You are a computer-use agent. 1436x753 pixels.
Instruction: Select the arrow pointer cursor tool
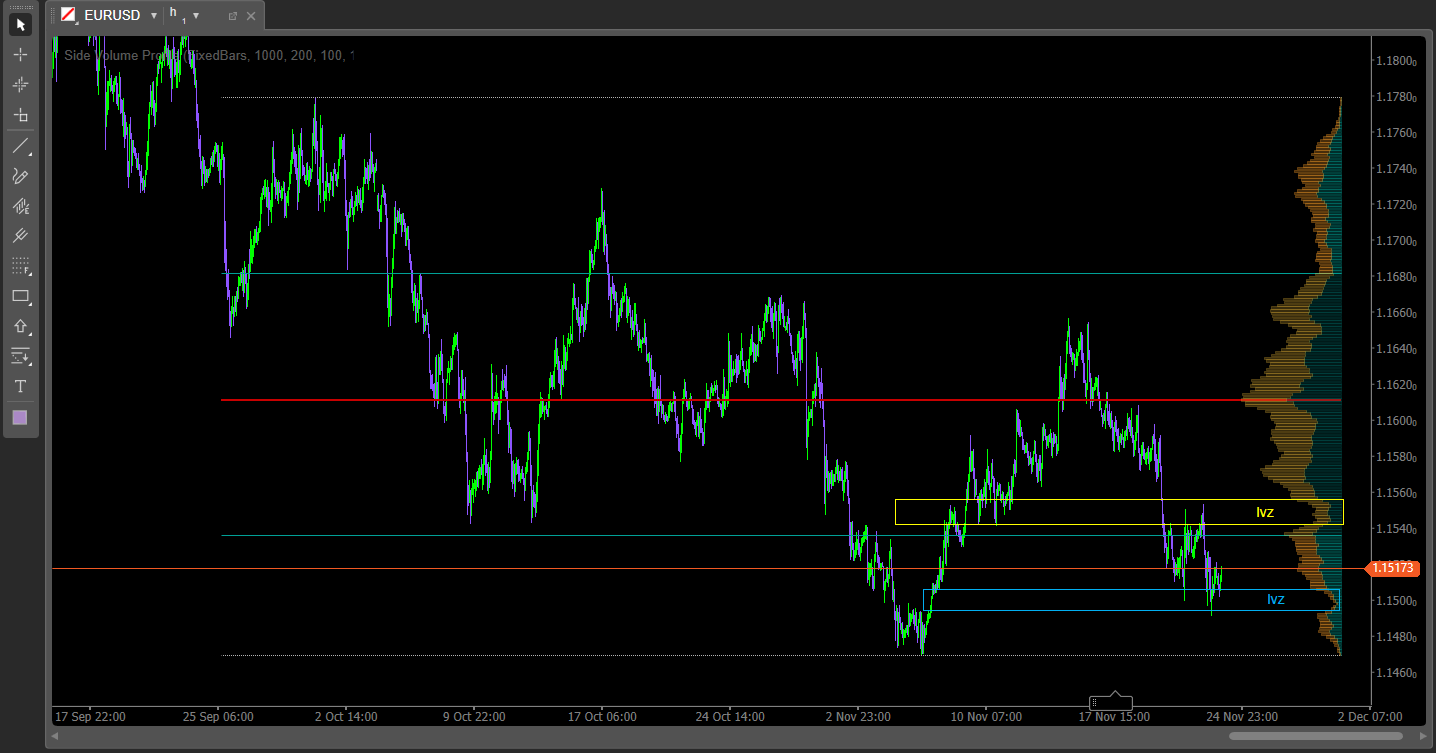click(x=20, y=25)
